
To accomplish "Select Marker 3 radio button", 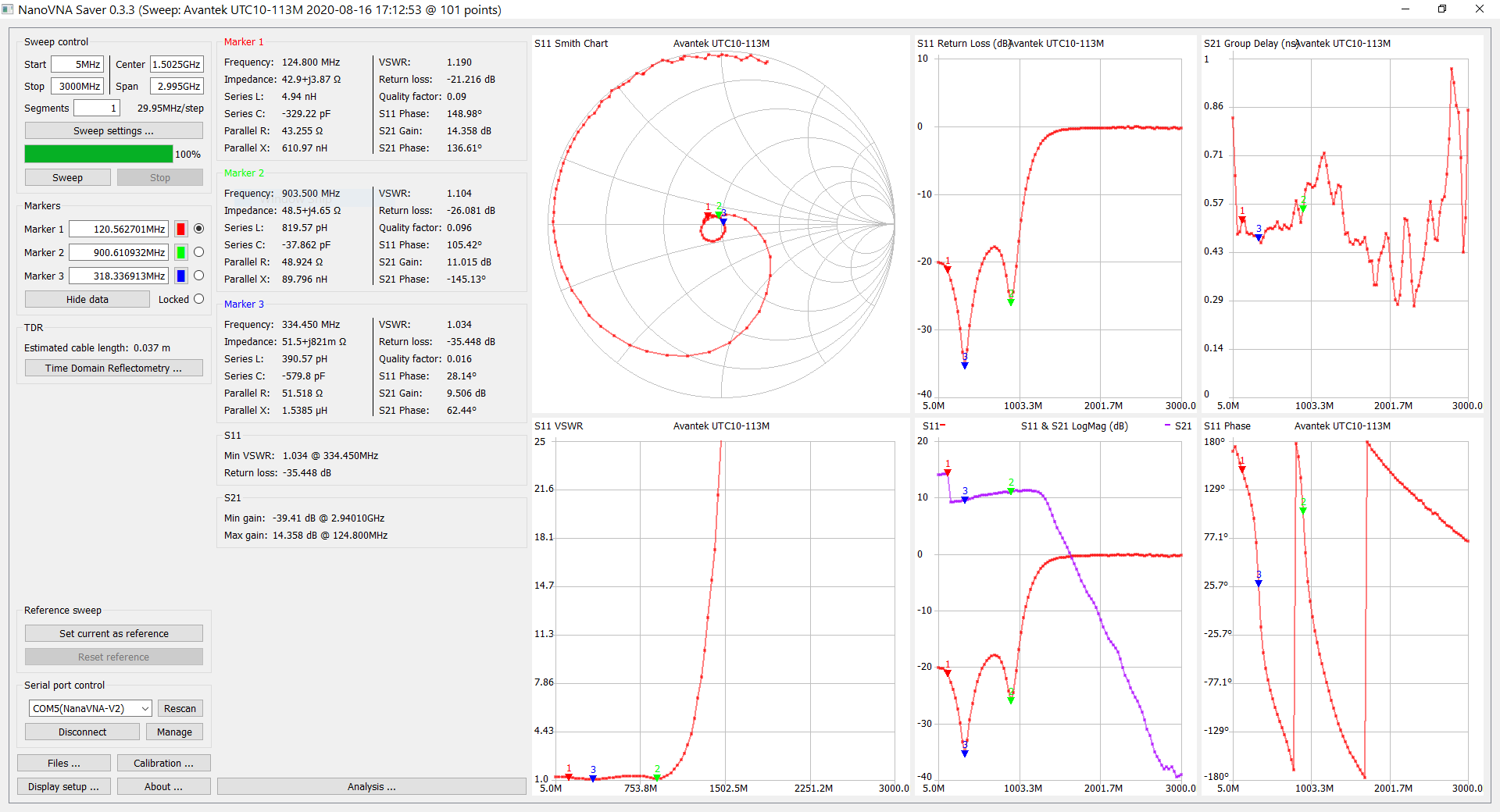I will click(198, 276).
